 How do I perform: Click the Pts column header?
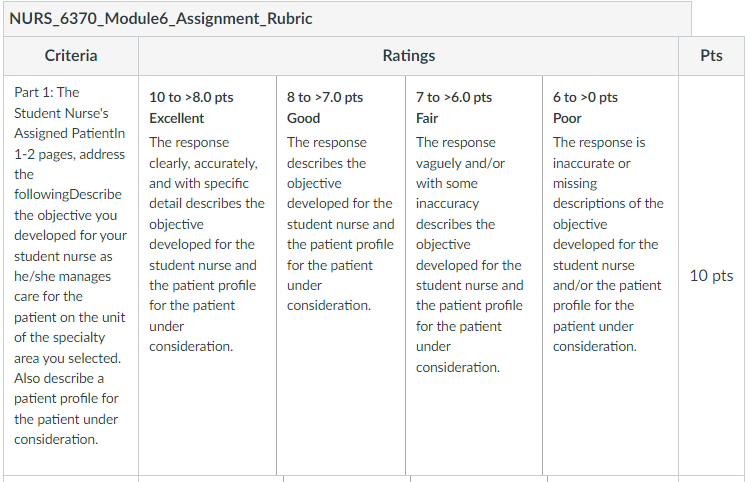711,56
